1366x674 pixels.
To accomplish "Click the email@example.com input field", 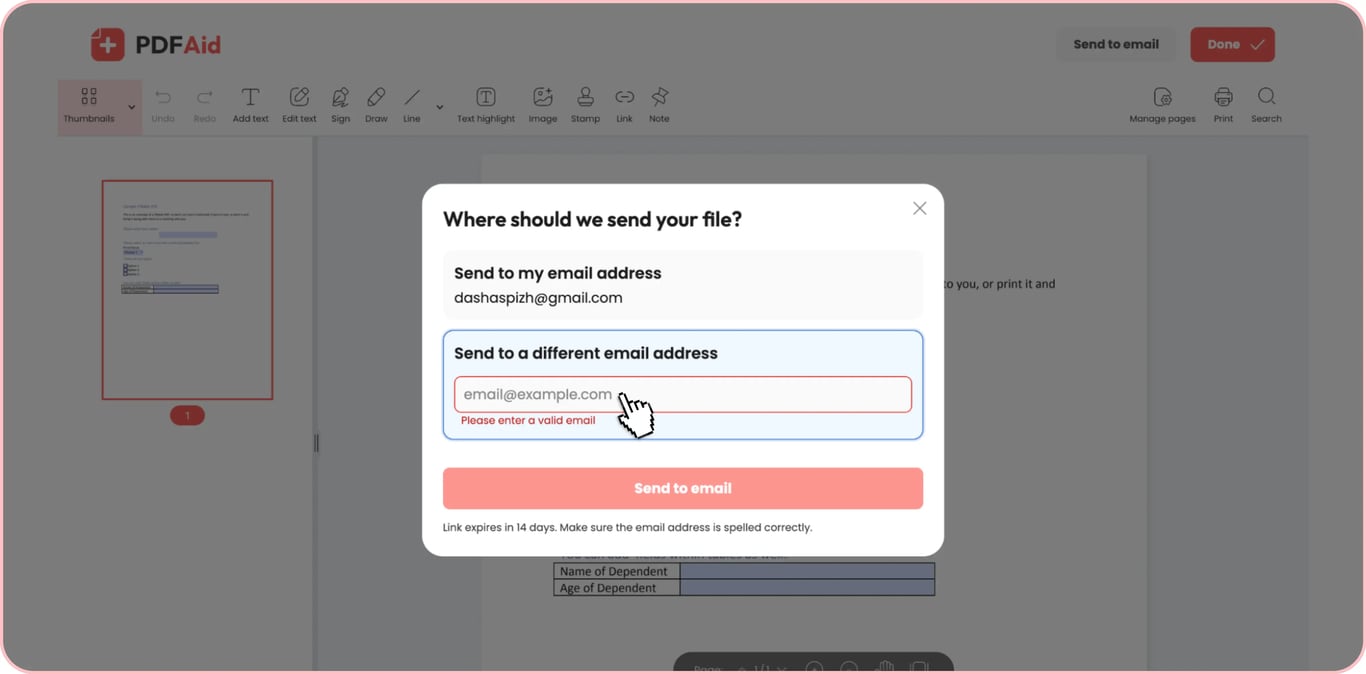I will [683, 394].
